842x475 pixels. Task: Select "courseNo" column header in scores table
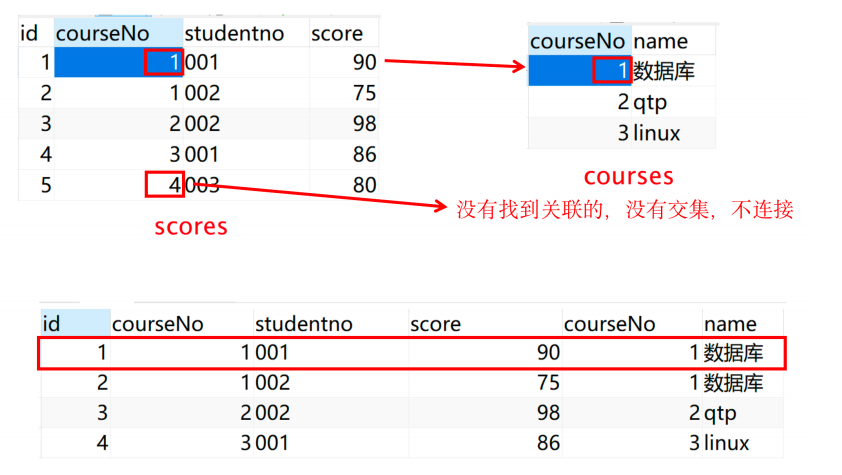[100, 33]
